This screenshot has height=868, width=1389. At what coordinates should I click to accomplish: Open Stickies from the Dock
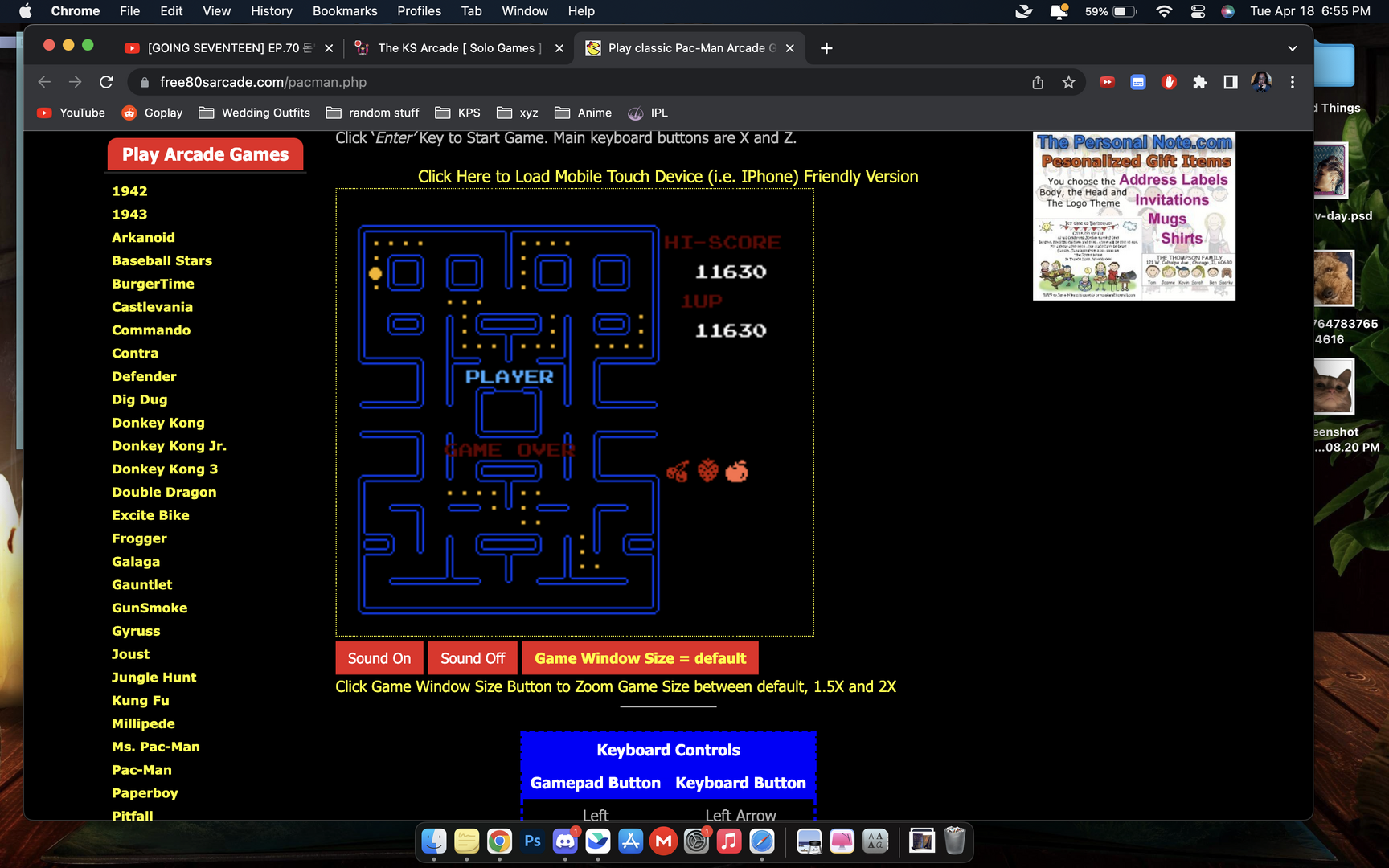[466, 841]
